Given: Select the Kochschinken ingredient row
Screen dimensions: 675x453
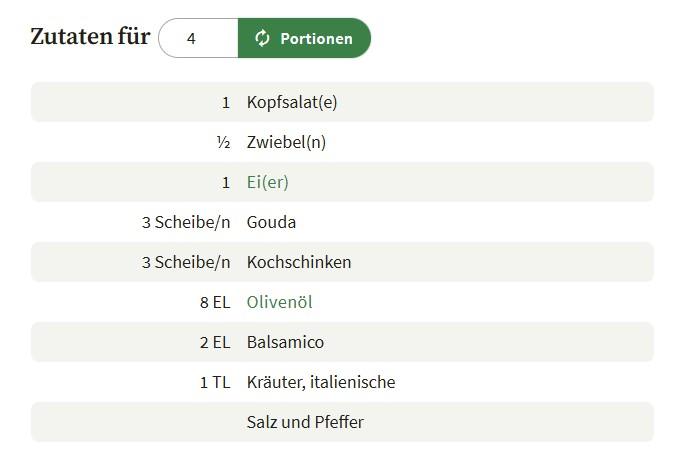Looking at the screenshot, I should pos(342,262).
